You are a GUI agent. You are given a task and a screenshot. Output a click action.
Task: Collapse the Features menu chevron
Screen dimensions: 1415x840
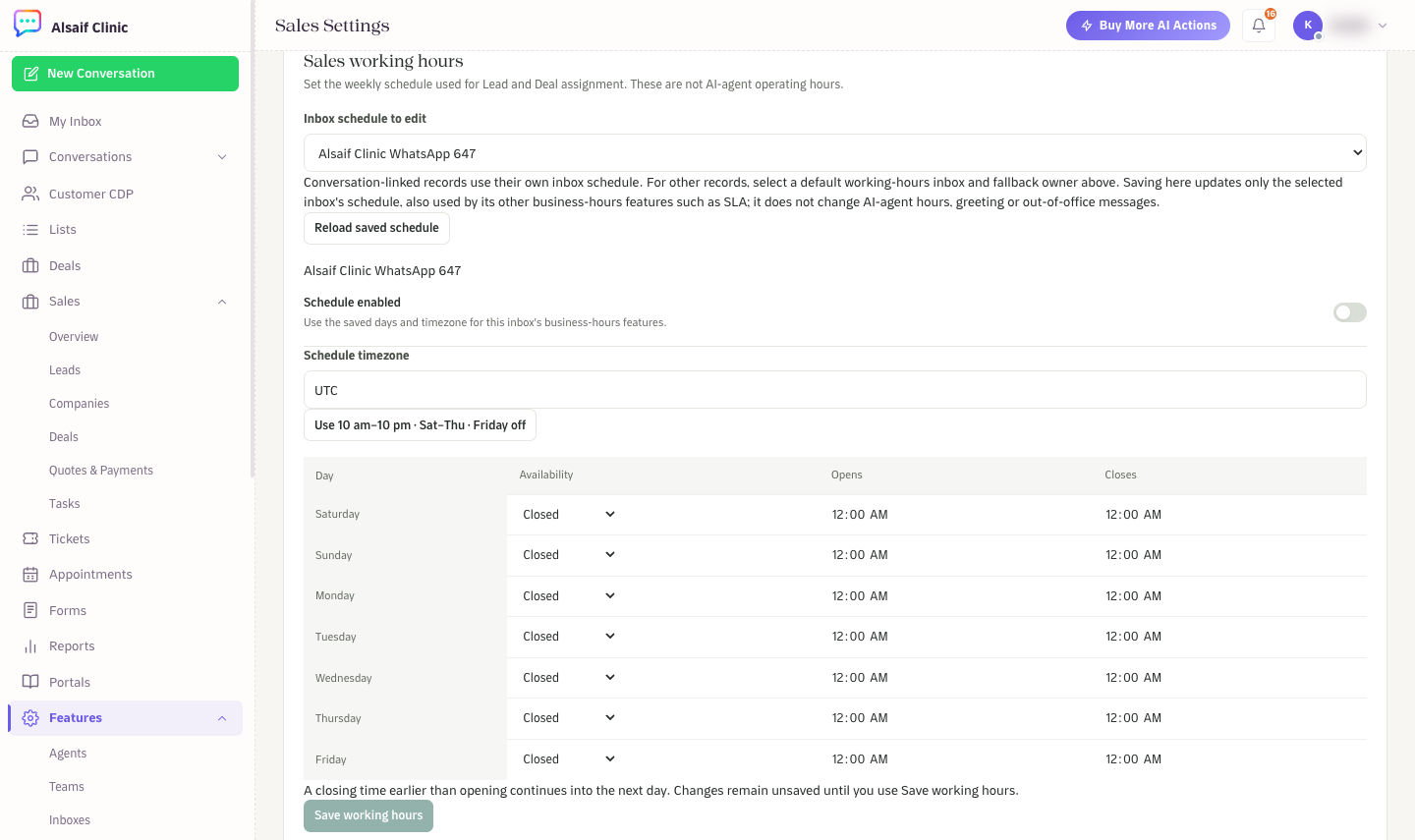(x=222, y=718)
